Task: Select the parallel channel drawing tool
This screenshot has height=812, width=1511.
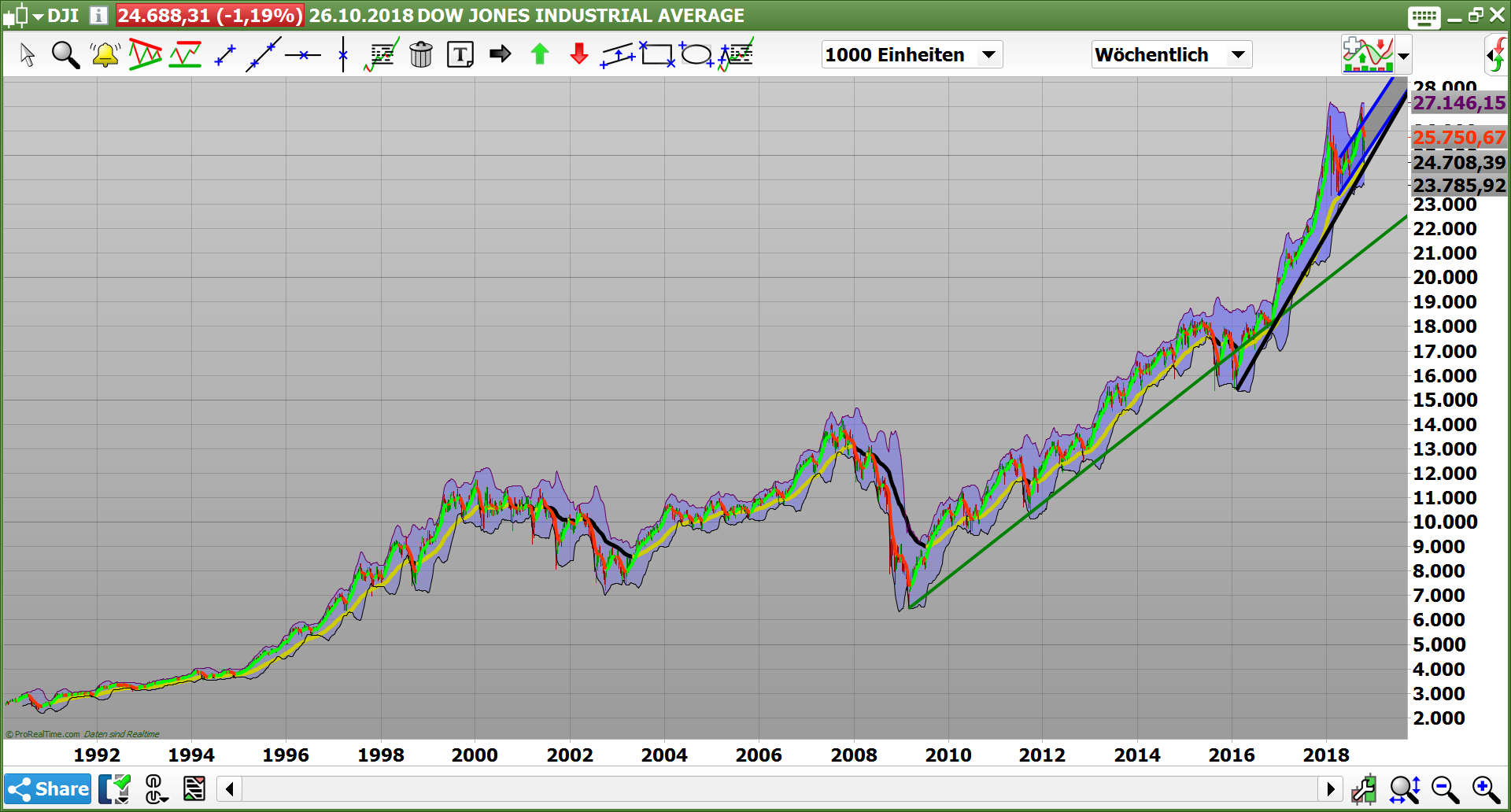Action: pos(618,55)
